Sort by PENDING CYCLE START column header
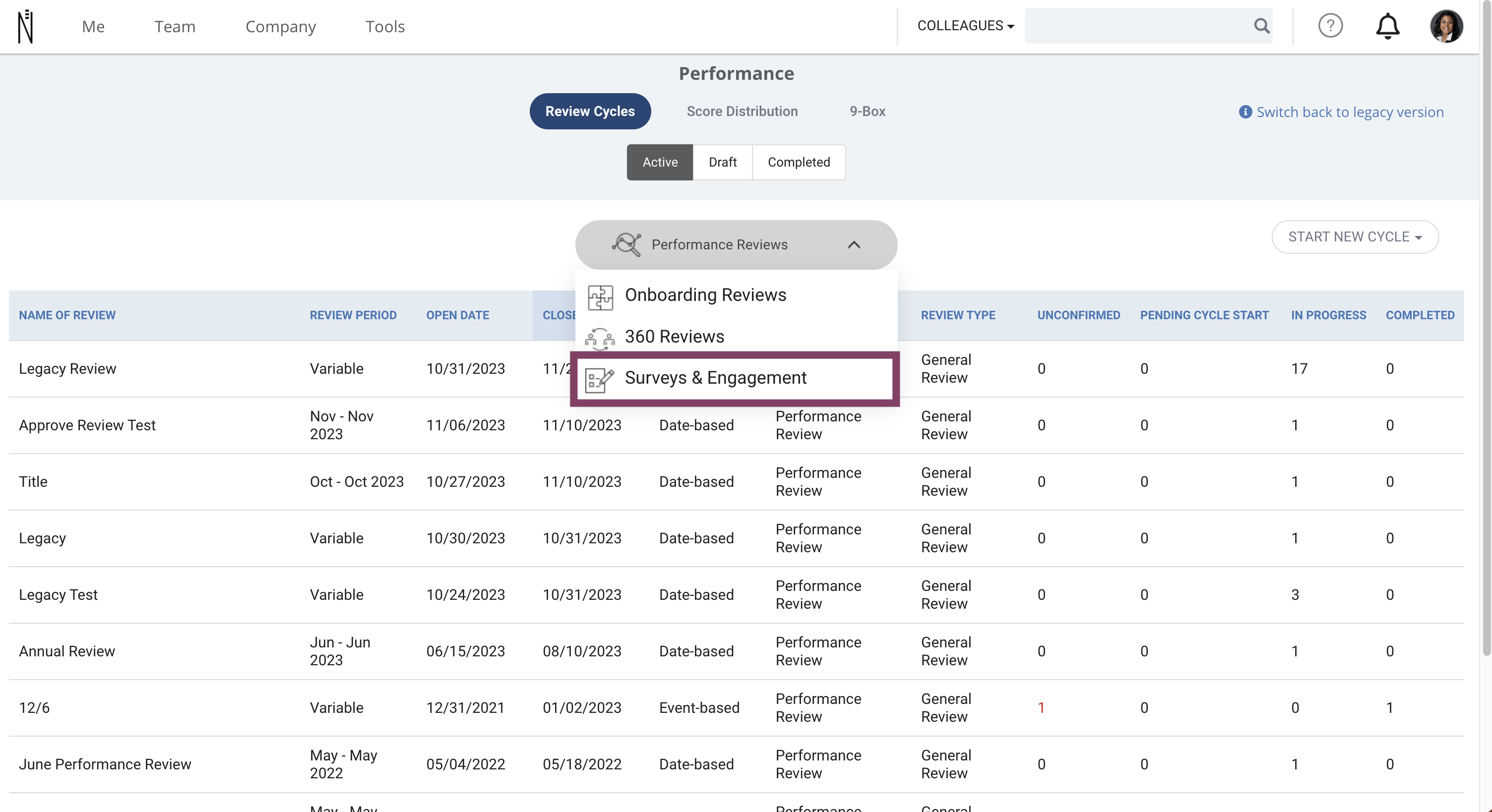Image resolution: width=1492 pixels, height=812 pixels. tap(1204, 315)
